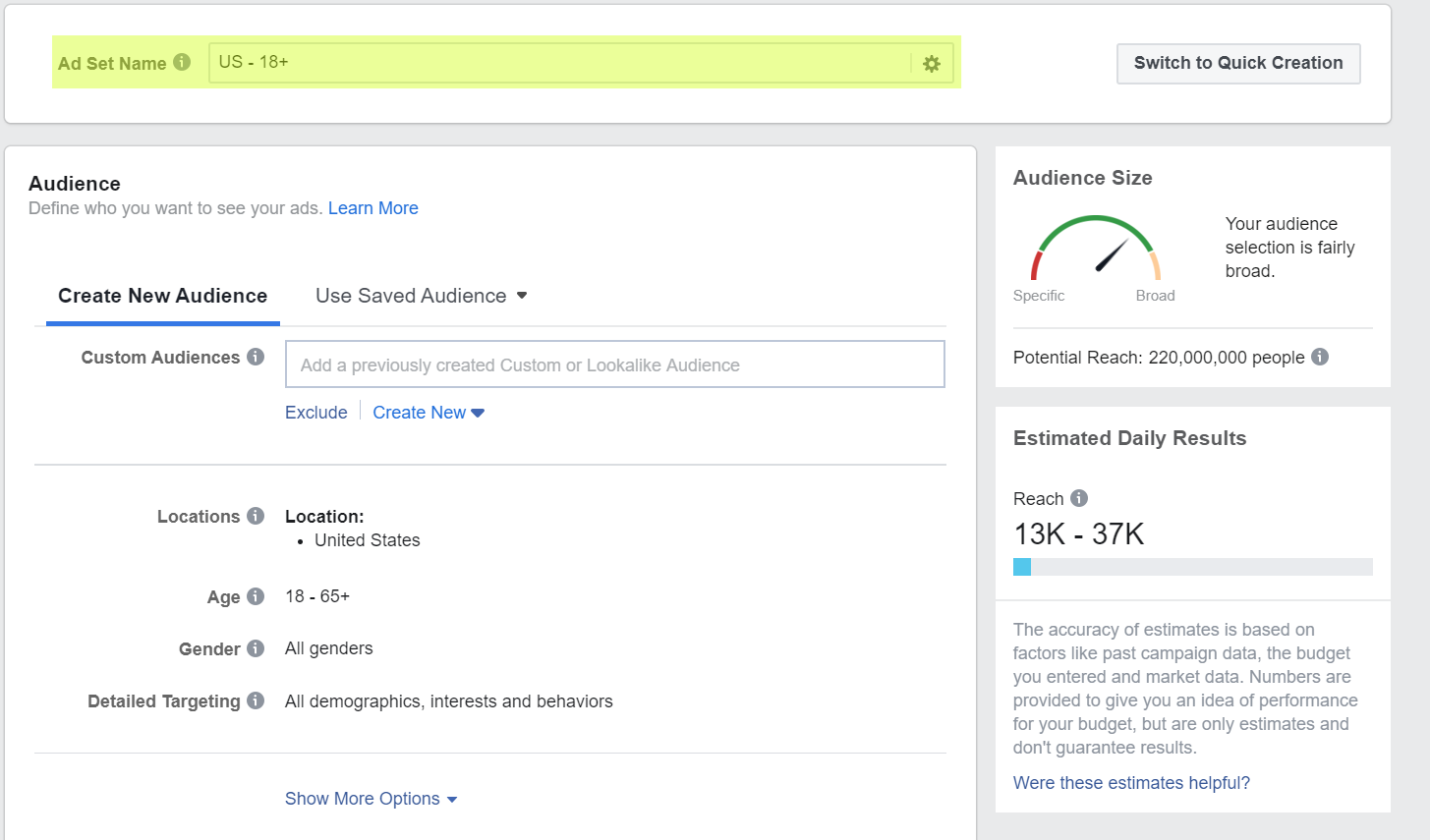Click the 18 - 65+ age value
Image resolution: width=1430 pixels, height=840 pixels.
[317, 596]
